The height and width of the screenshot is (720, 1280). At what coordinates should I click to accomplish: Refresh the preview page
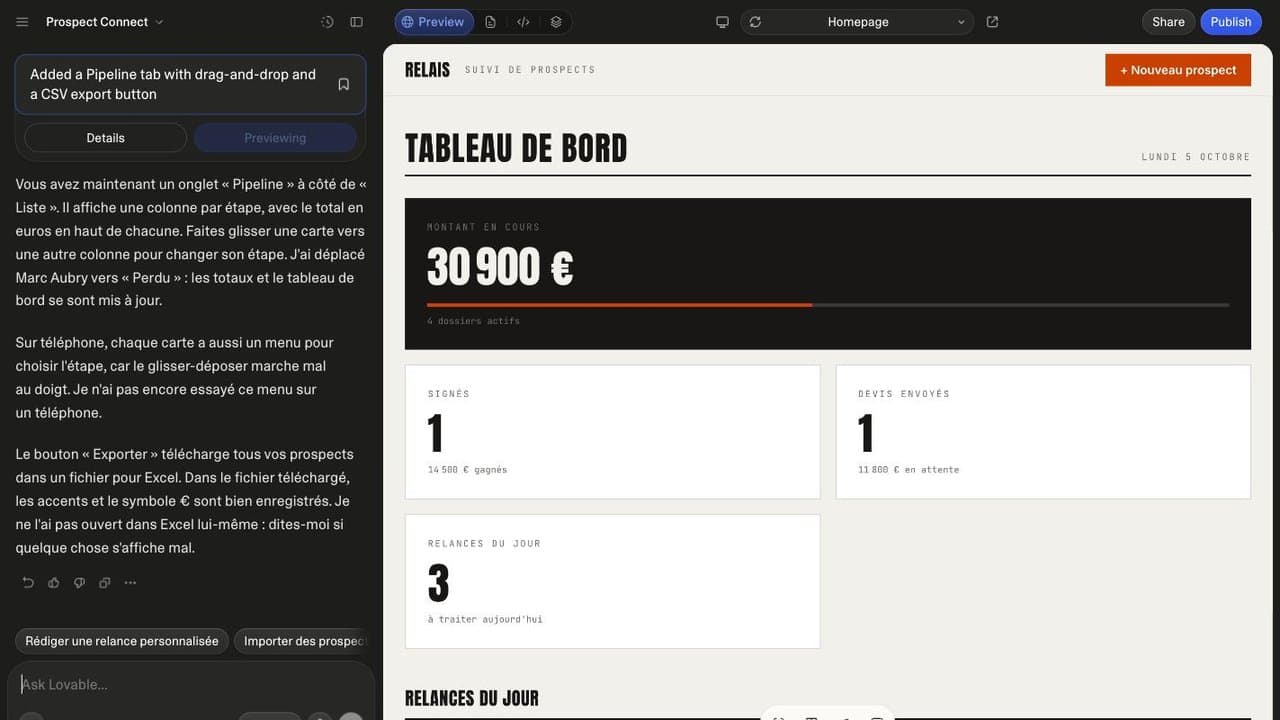(x=755, y=22)
